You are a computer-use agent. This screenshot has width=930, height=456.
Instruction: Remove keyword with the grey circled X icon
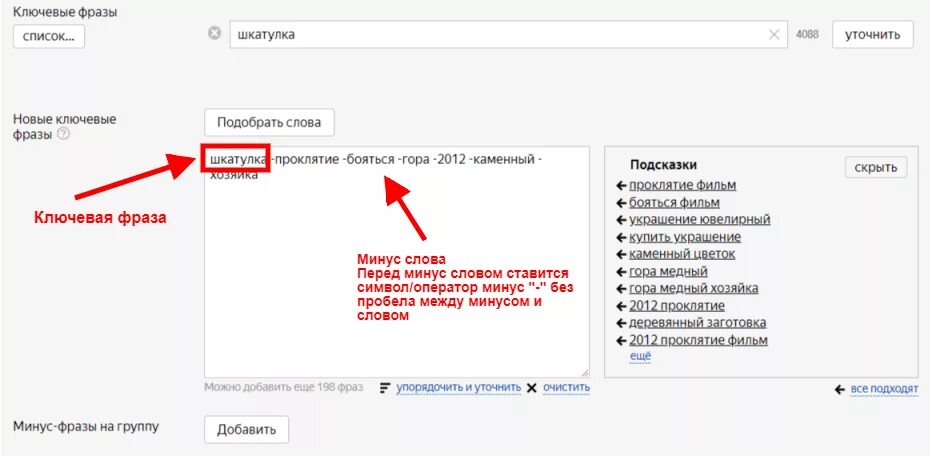(x=214, y=34)
